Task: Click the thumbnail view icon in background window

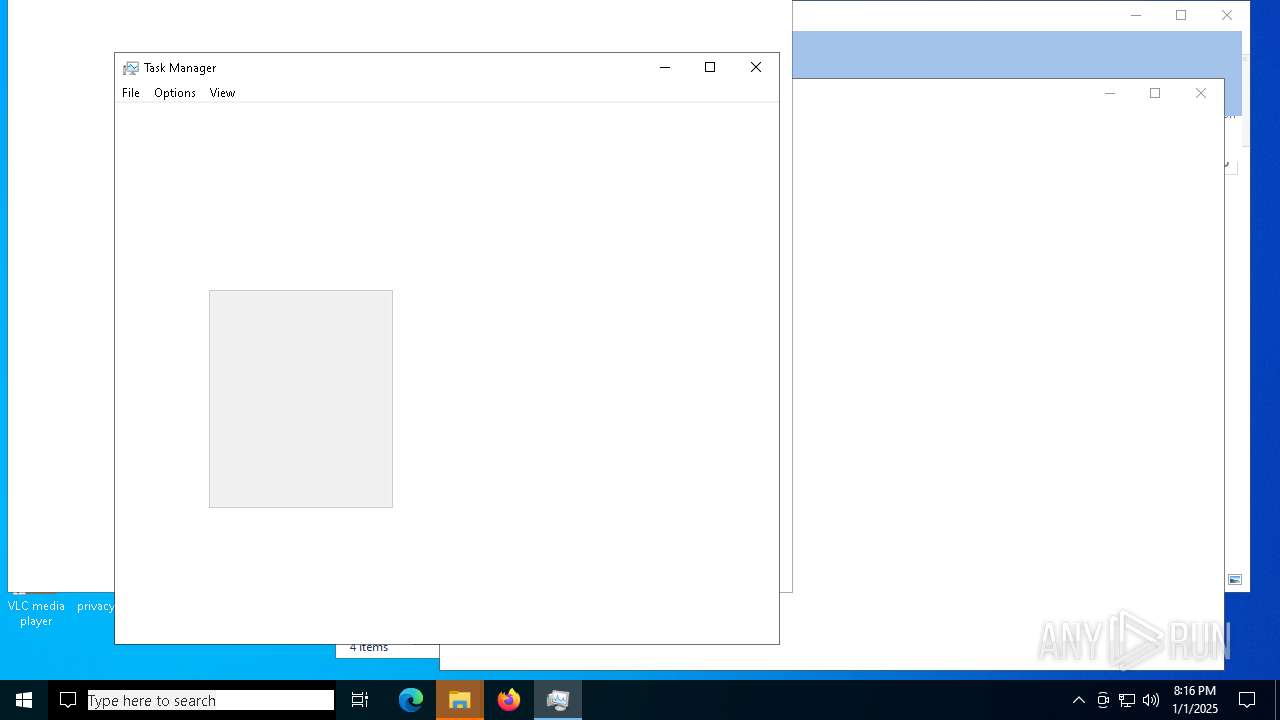Action: pyautogui.click(x=1235, y=580)
